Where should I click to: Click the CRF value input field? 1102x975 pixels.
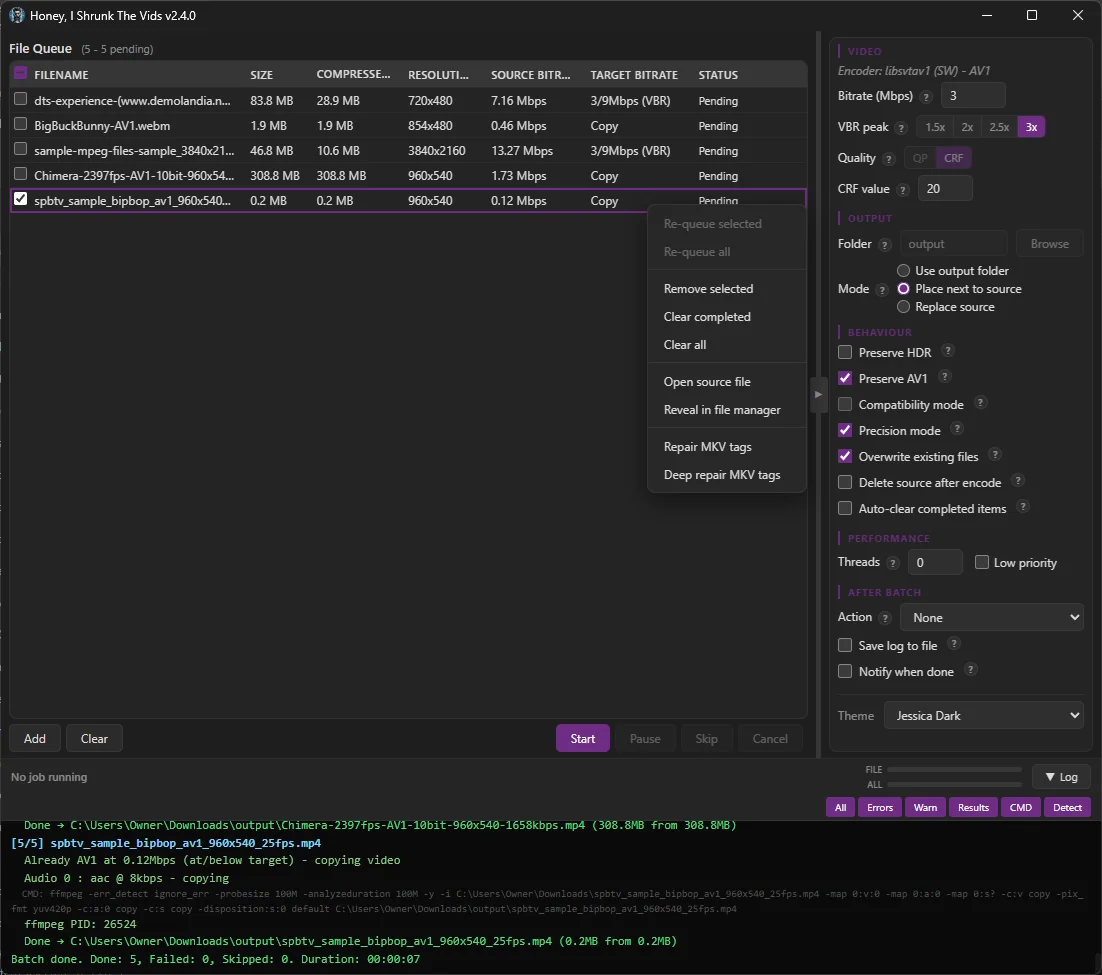coord(945,188)
